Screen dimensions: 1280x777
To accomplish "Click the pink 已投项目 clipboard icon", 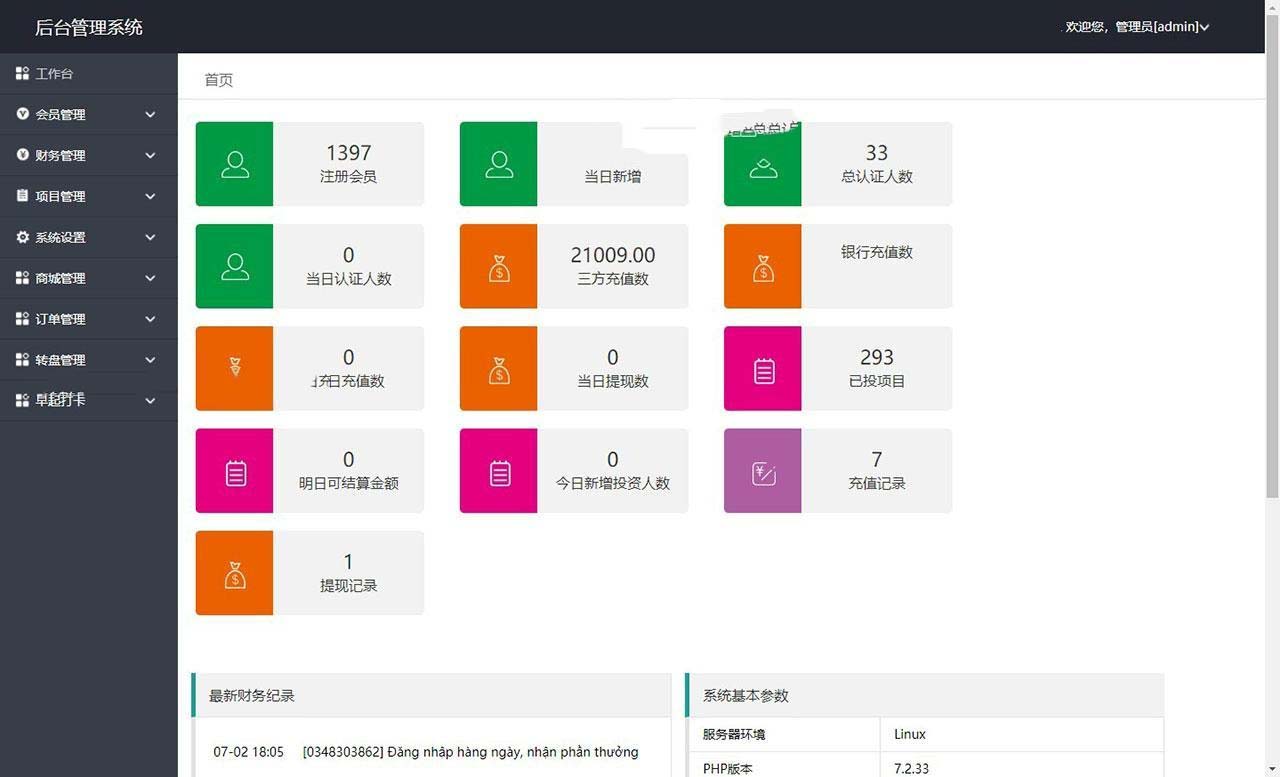I will (x=762, y=369).
